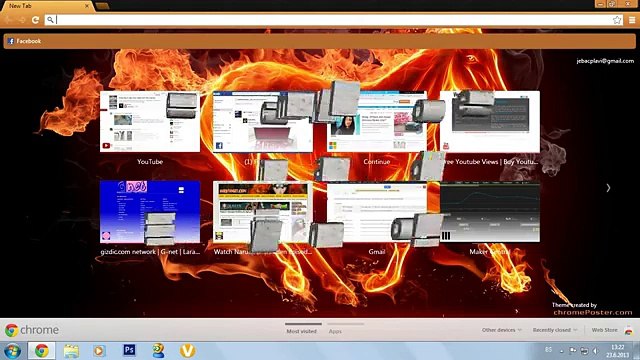Open the Facebook bookmark
Viewport: 640px width, 360px height.
tap(24, 41)
